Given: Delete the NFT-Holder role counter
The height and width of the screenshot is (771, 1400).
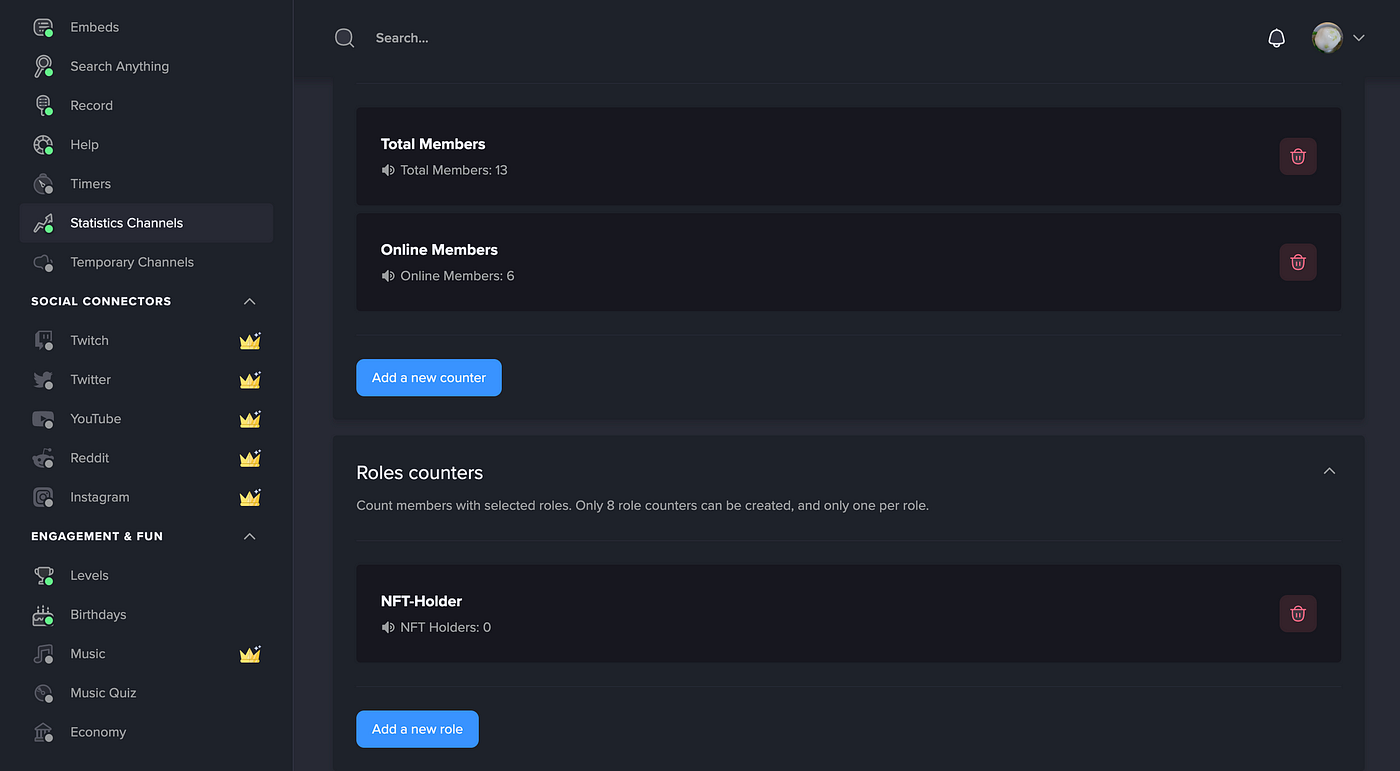Looking at the screenshot, I should (x=1297, y=613).
